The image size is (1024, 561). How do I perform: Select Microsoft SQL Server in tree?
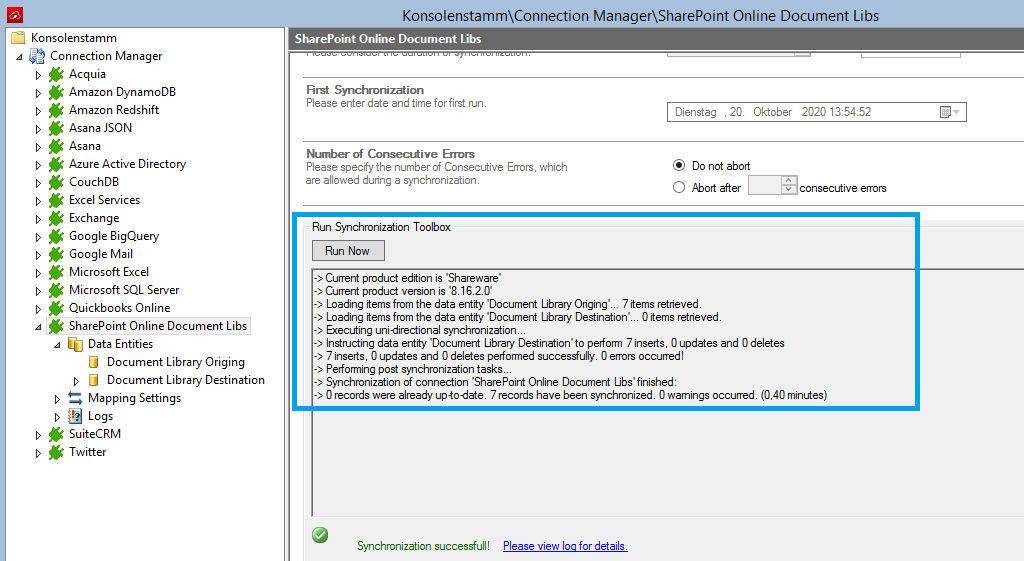tap(124, 290)
